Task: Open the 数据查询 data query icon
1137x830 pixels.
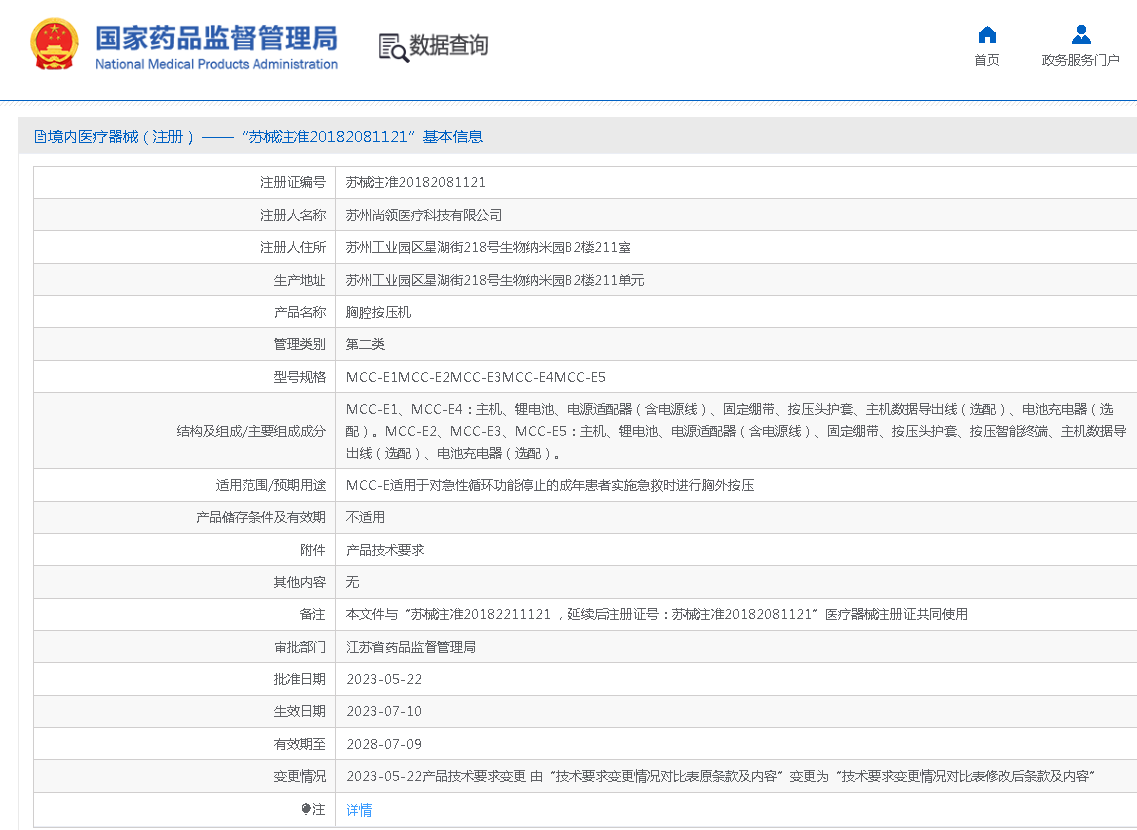Action: [434, 45]
